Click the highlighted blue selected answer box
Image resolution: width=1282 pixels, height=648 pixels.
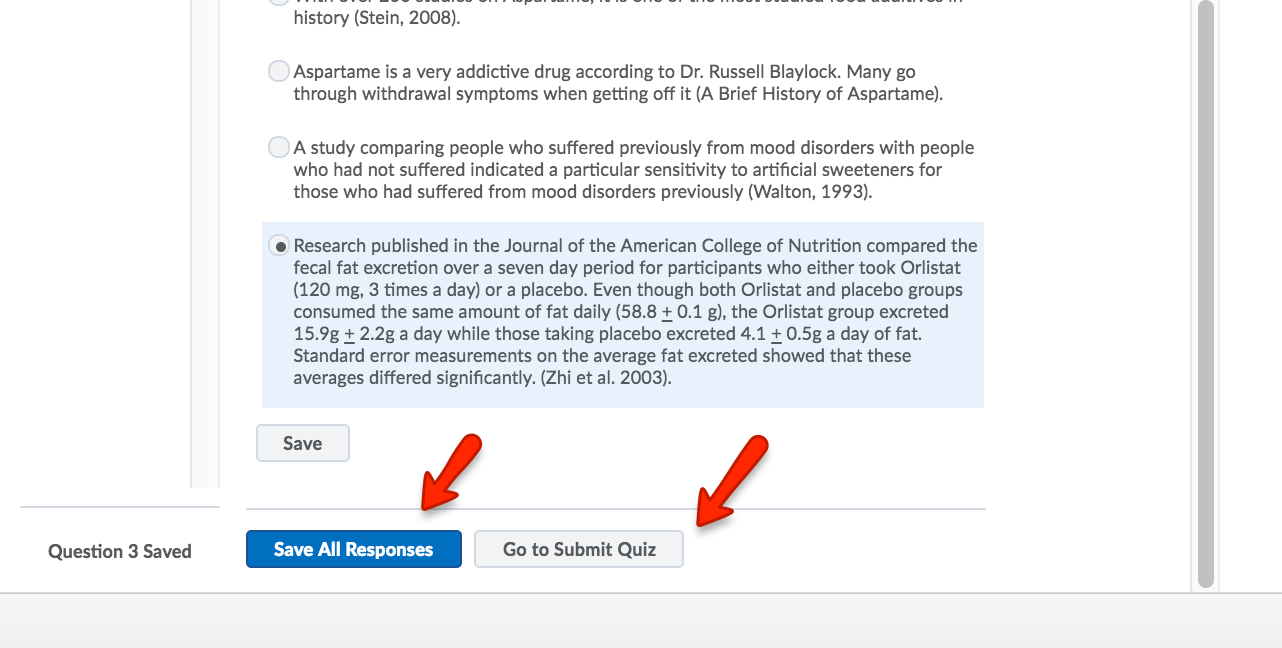click(x=623, y=315)
